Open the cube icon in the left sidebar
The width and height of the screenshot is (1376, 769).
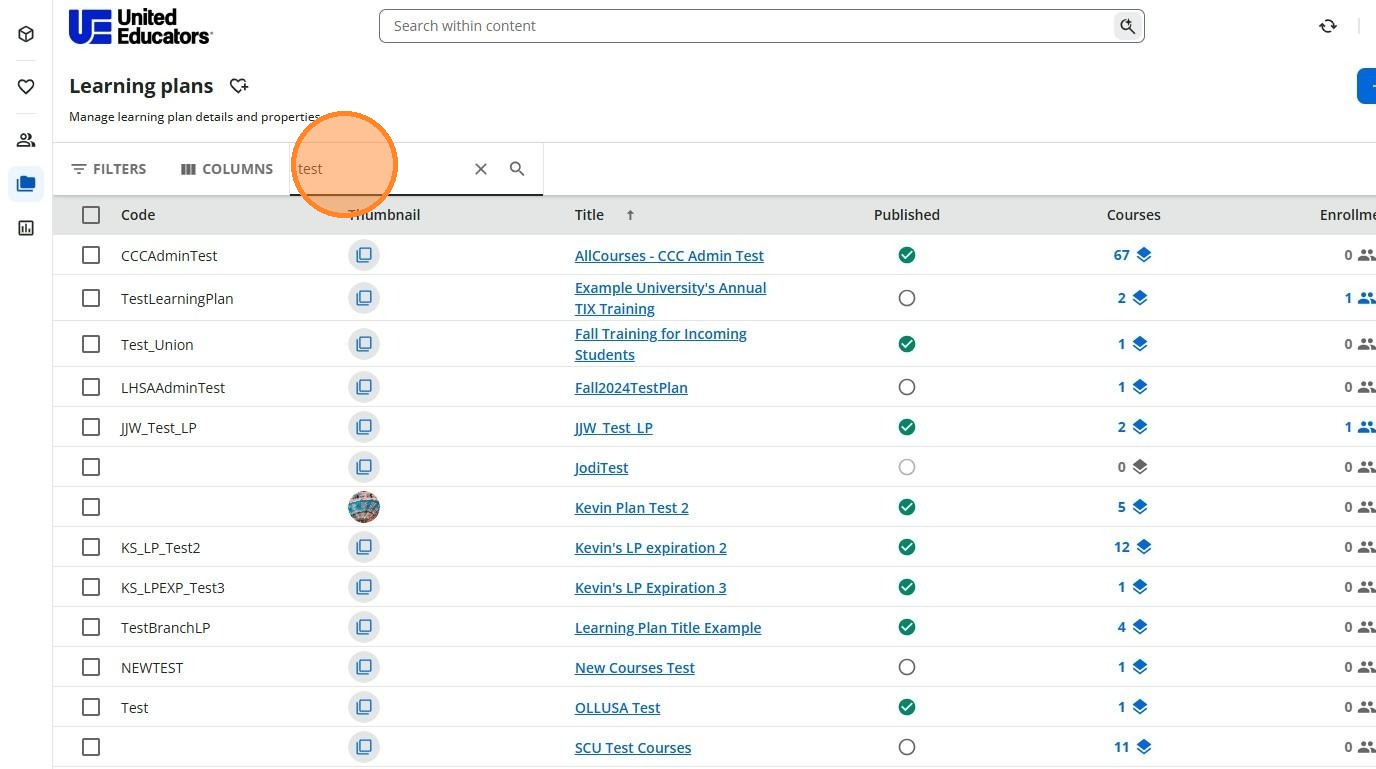point(26,34)
